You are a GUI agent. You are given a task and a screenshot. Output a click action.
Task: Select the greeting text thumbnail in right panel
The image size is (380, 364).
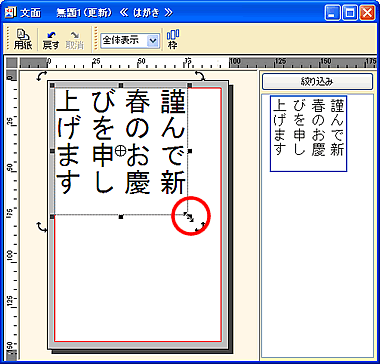point(308,133)
